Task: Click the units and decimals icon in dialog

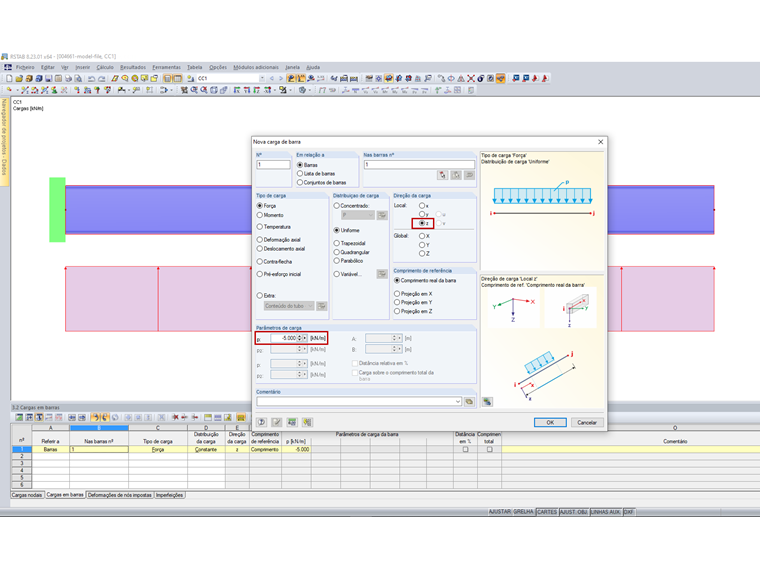Action: (292, 422)
